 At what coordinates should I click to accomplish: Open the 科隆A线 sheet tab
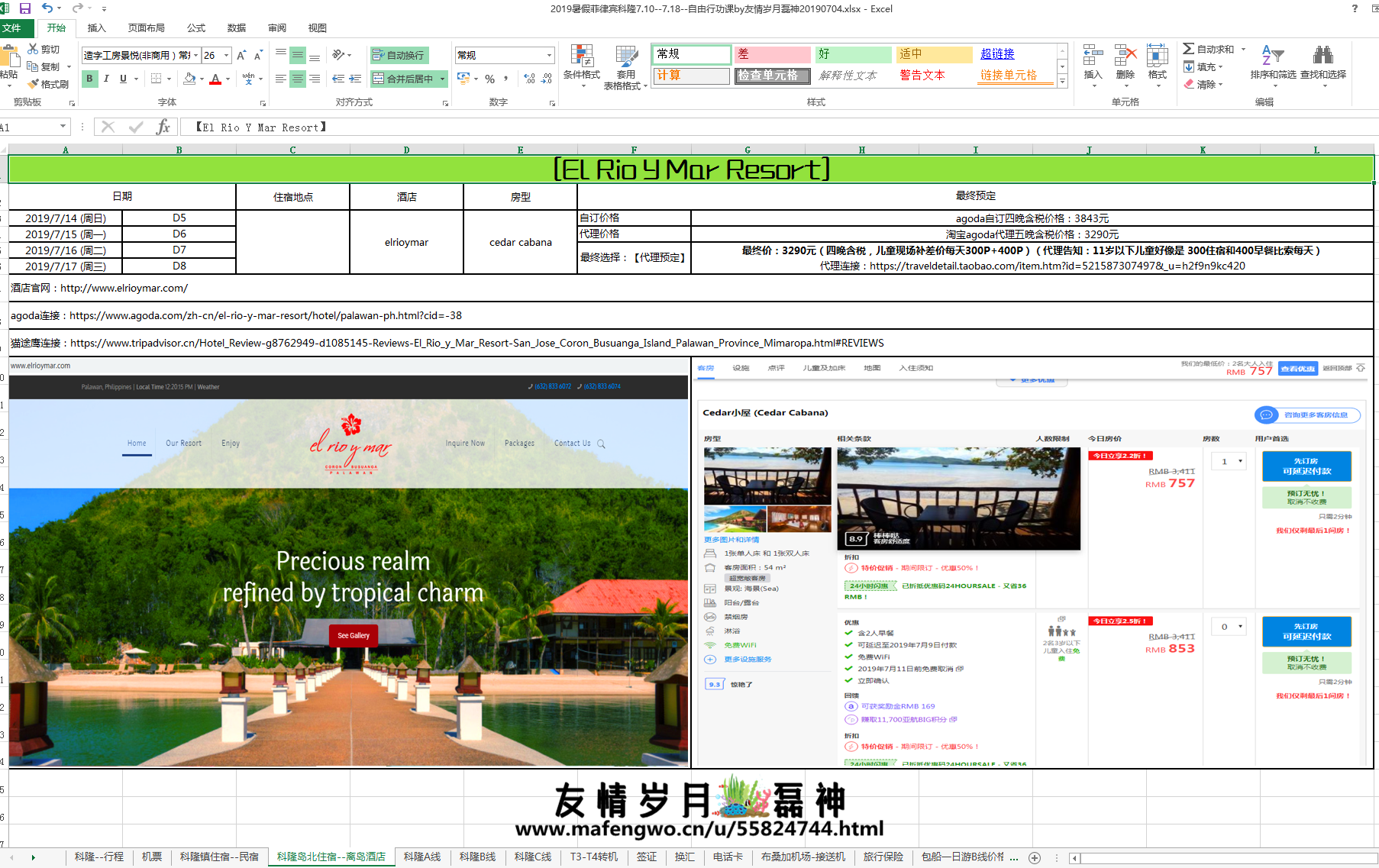422,857
